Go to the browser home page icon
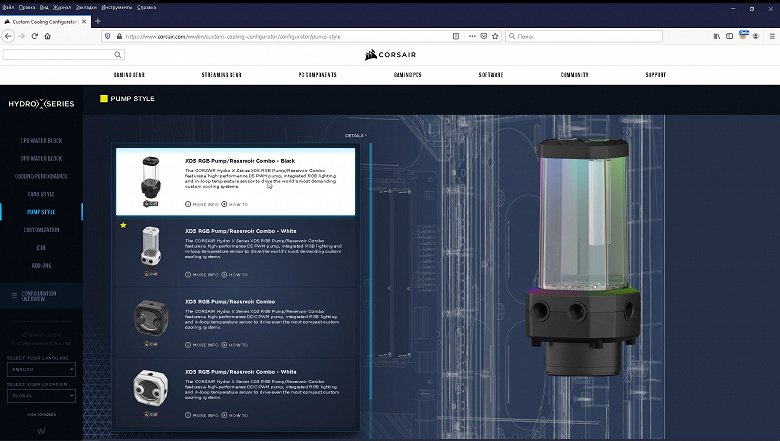 coord(48,36)
